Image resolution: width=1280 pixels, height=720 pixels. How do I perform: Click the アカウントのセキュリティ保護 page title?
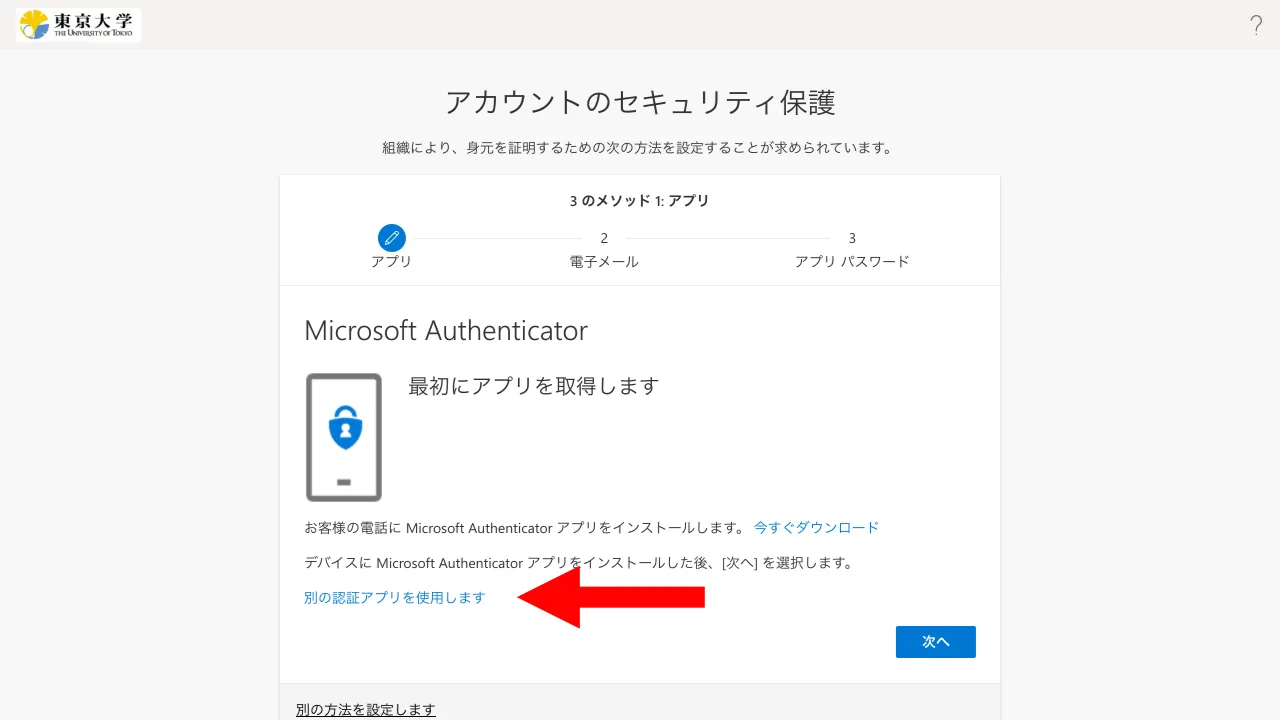tap(640, 102)
